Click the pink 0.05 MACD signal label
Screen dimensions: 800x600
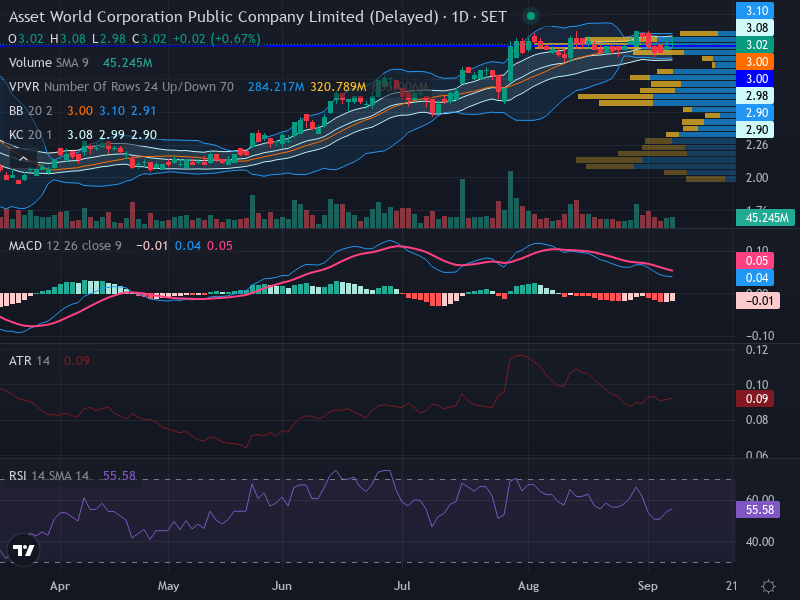(755, 261)
